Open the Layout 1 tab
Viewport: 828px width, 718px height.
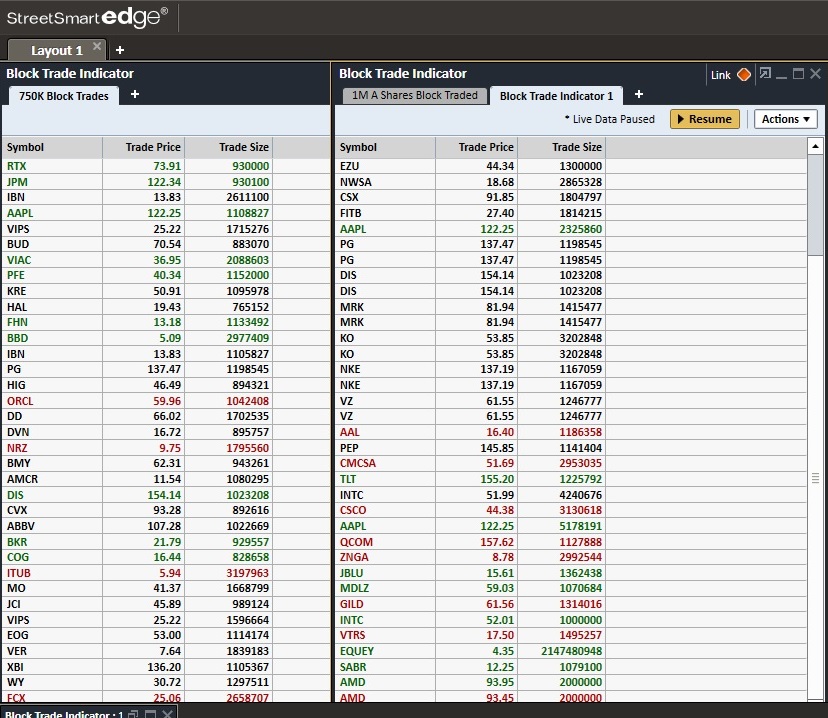(57, 50)
